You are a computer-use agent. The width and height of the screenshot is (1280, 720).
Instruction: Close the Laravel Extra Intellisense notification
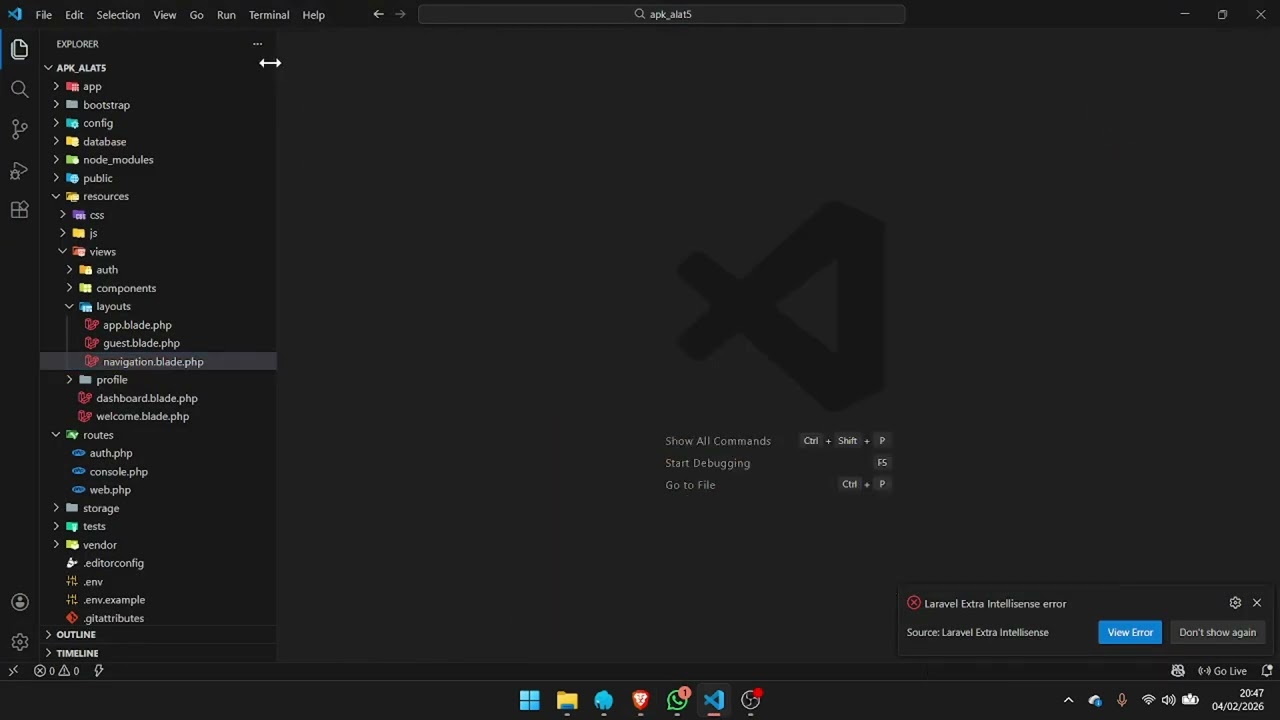pos(1257,603)
